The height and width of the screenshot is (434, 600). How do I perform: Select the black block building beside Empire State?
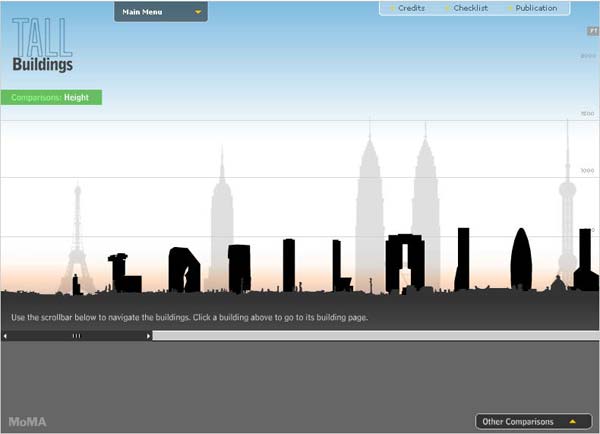click(x=240, y=268)
